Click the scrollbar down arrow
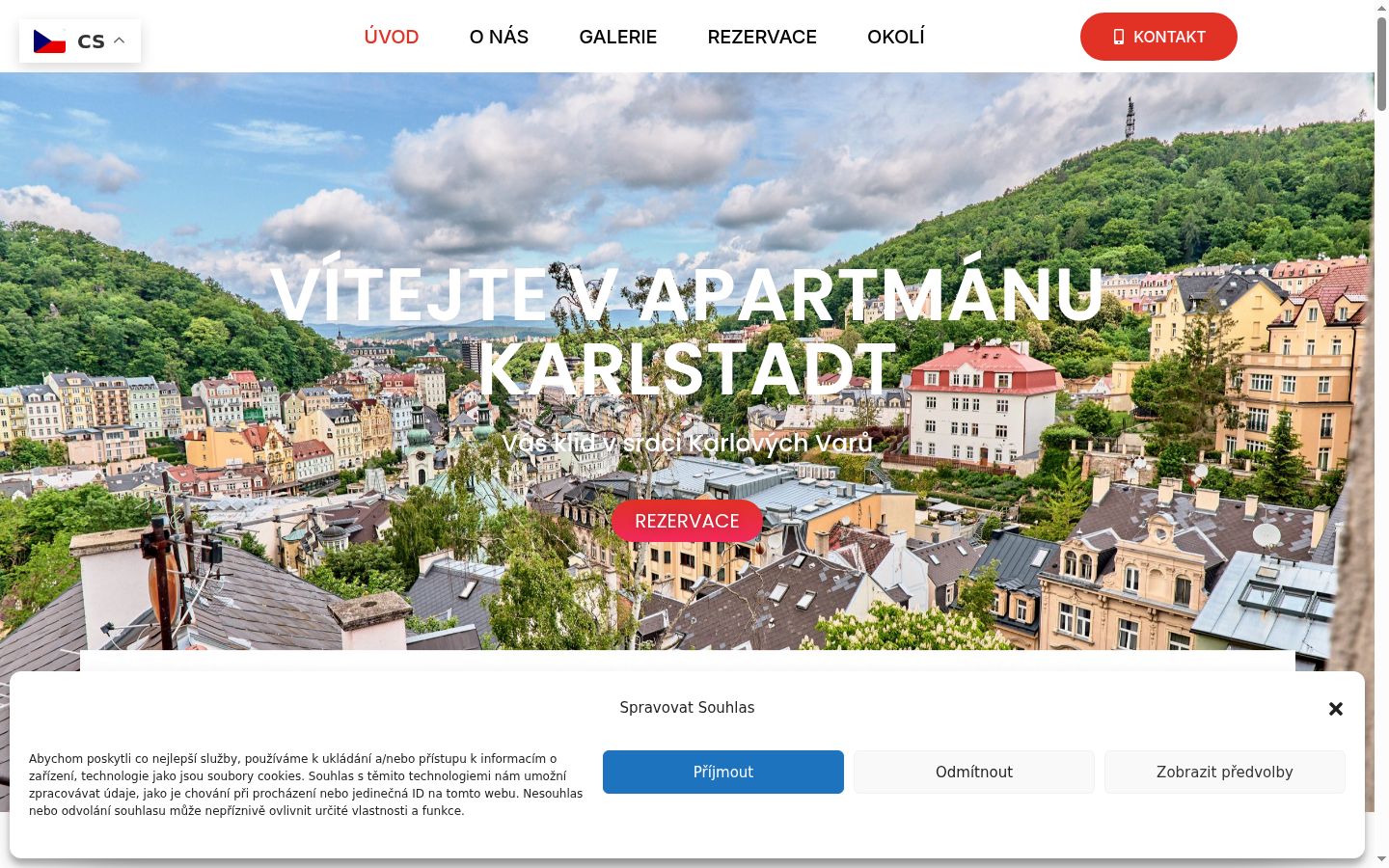 click(1381, 858)
